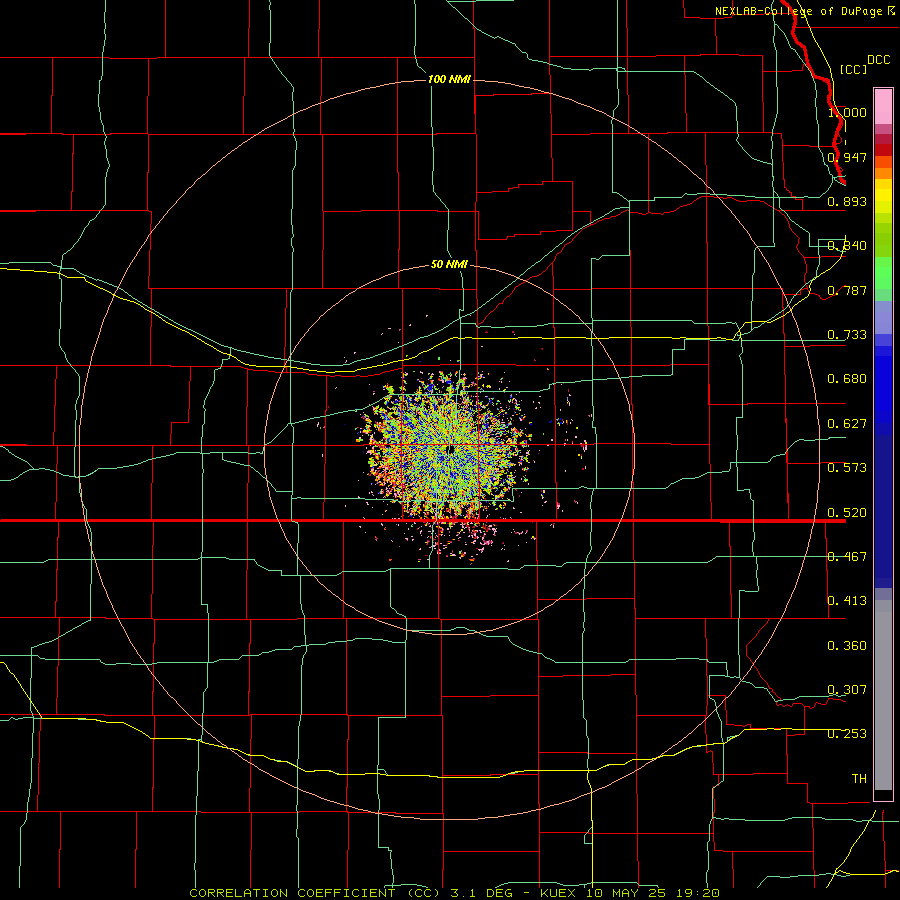Click the 19:20 timestamp in caption
The image size is (900, 900).
tap(696, 893)
